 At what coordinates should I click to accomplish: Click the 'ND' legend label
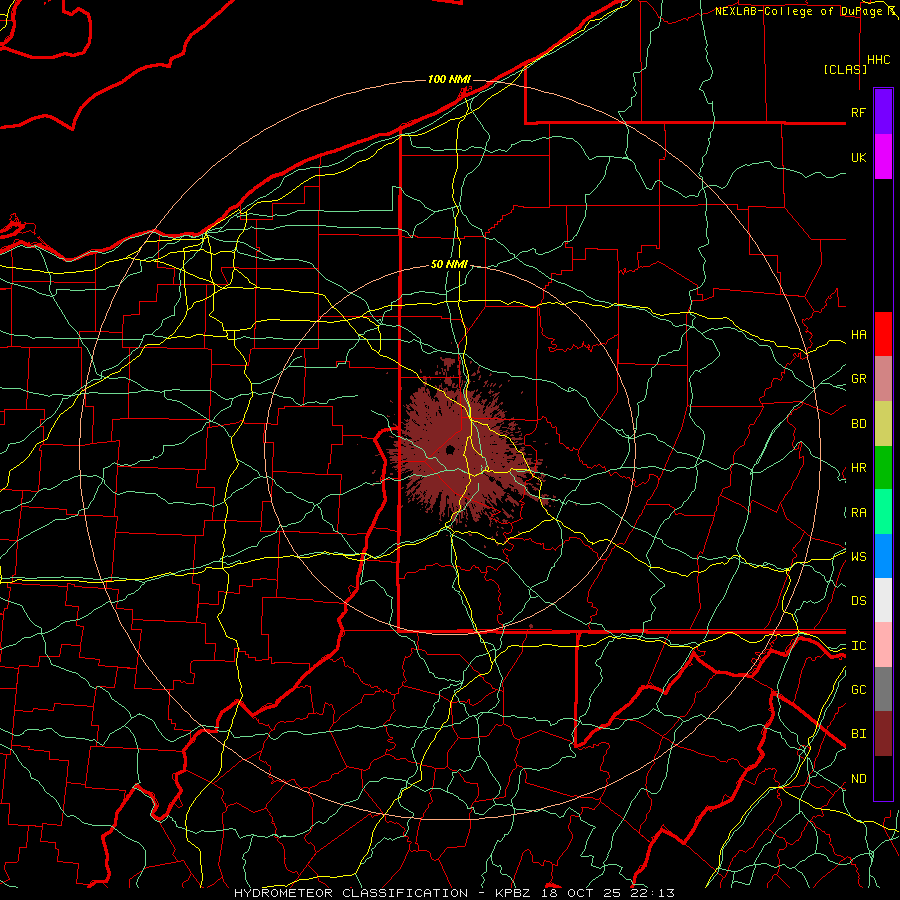(858, 779)
